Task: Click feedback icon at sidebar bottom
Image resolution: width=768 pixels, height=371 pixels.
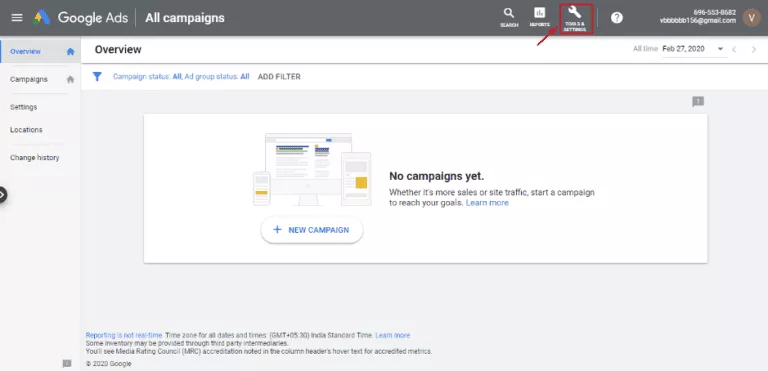Action: (67, 363)
